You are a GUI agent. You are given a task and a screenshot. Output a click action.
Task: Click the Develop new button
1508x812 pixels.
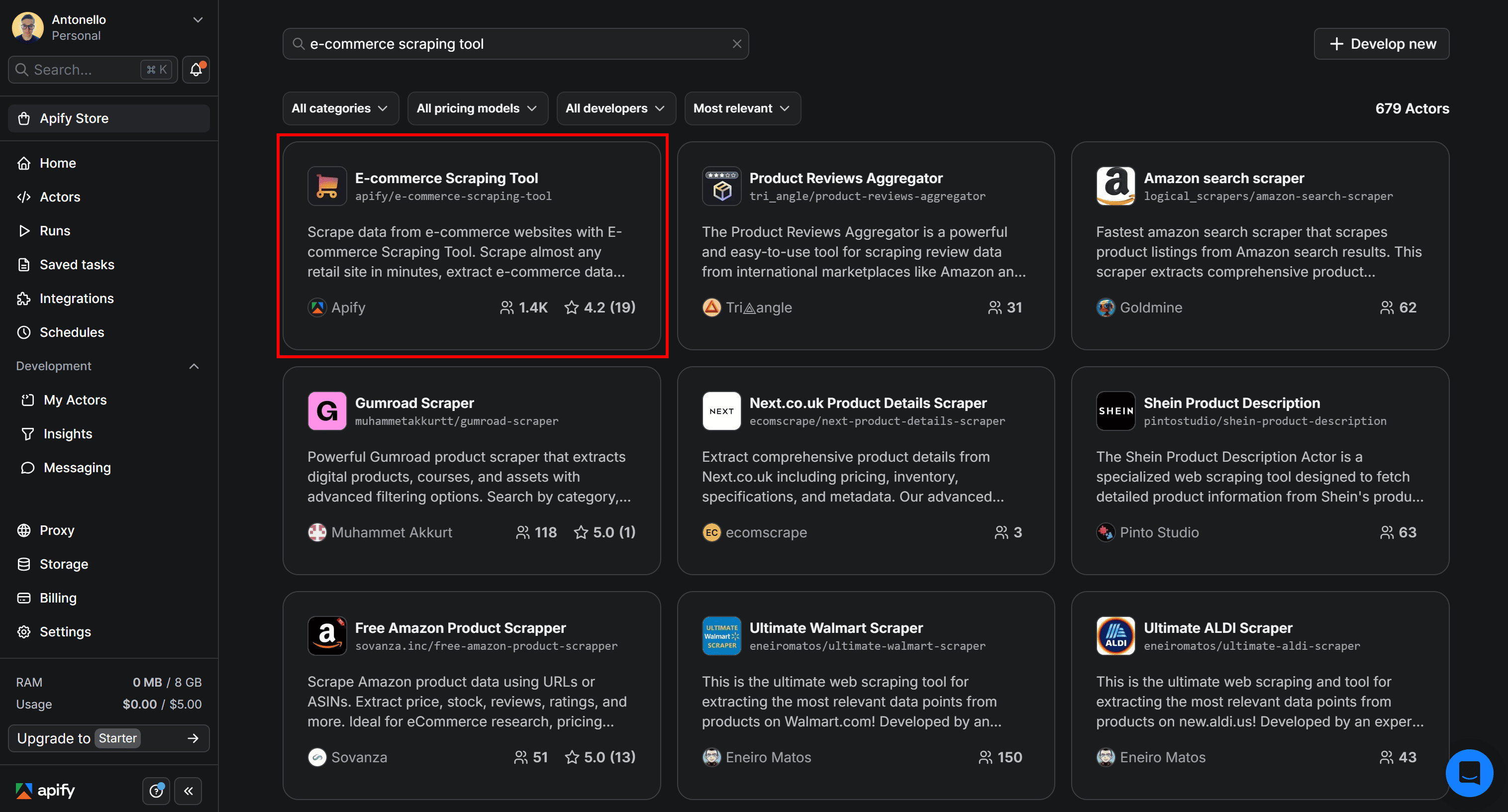pyautogui.click(x=1382, y=43)
